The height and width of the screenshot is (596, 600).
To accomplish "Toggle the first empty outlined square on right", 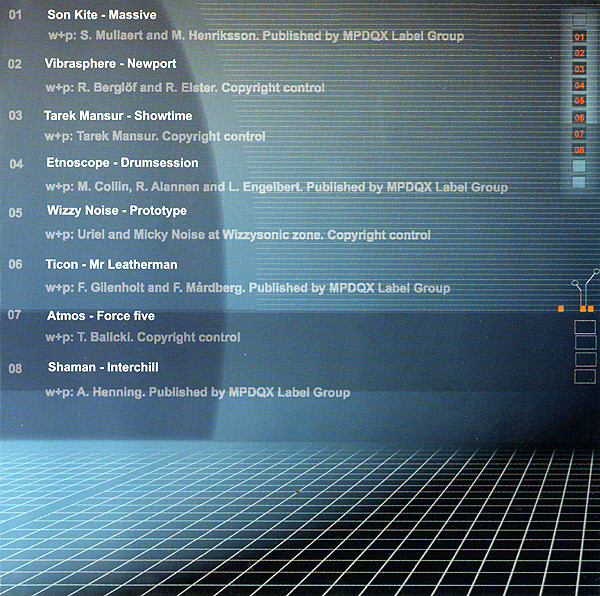I will coord(585,327).
